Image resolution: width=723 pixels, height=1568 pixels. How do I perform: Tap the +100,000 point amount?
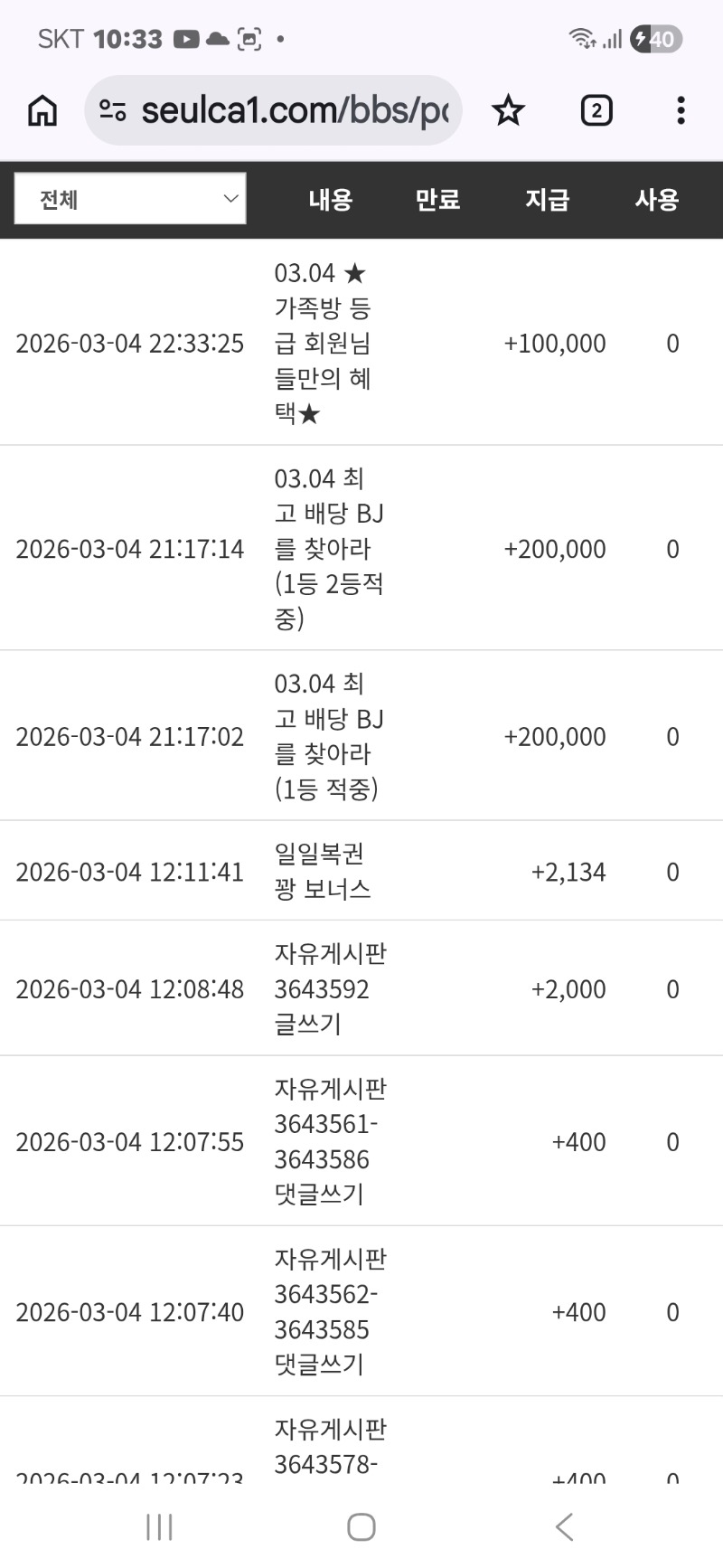pyautogui.click(x=555, y=344)
